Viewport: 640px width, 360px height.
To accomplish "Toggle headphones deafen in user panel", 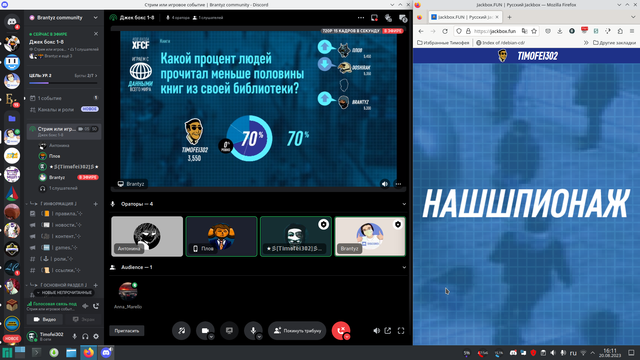I will click(x=85, y=336).
